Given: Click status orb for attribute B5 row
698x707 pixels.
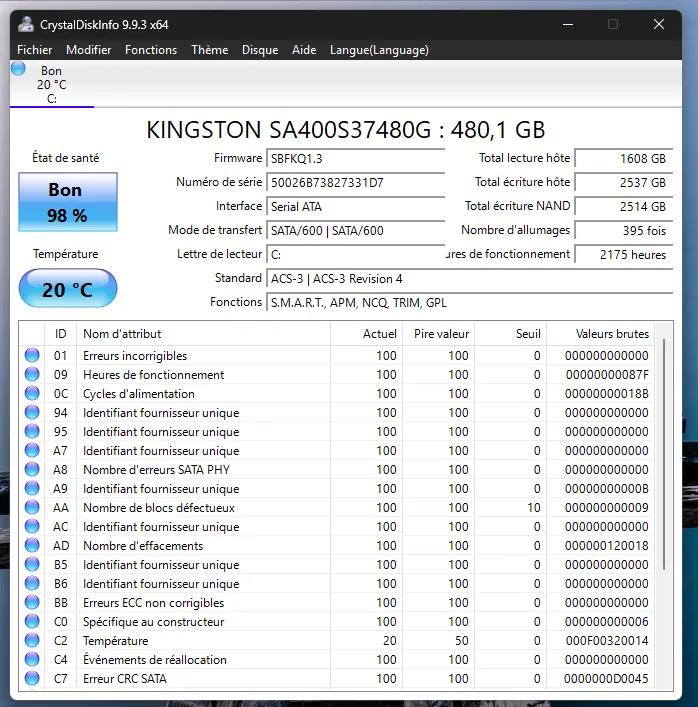Looking at the screenshot, I should [32, 564].
